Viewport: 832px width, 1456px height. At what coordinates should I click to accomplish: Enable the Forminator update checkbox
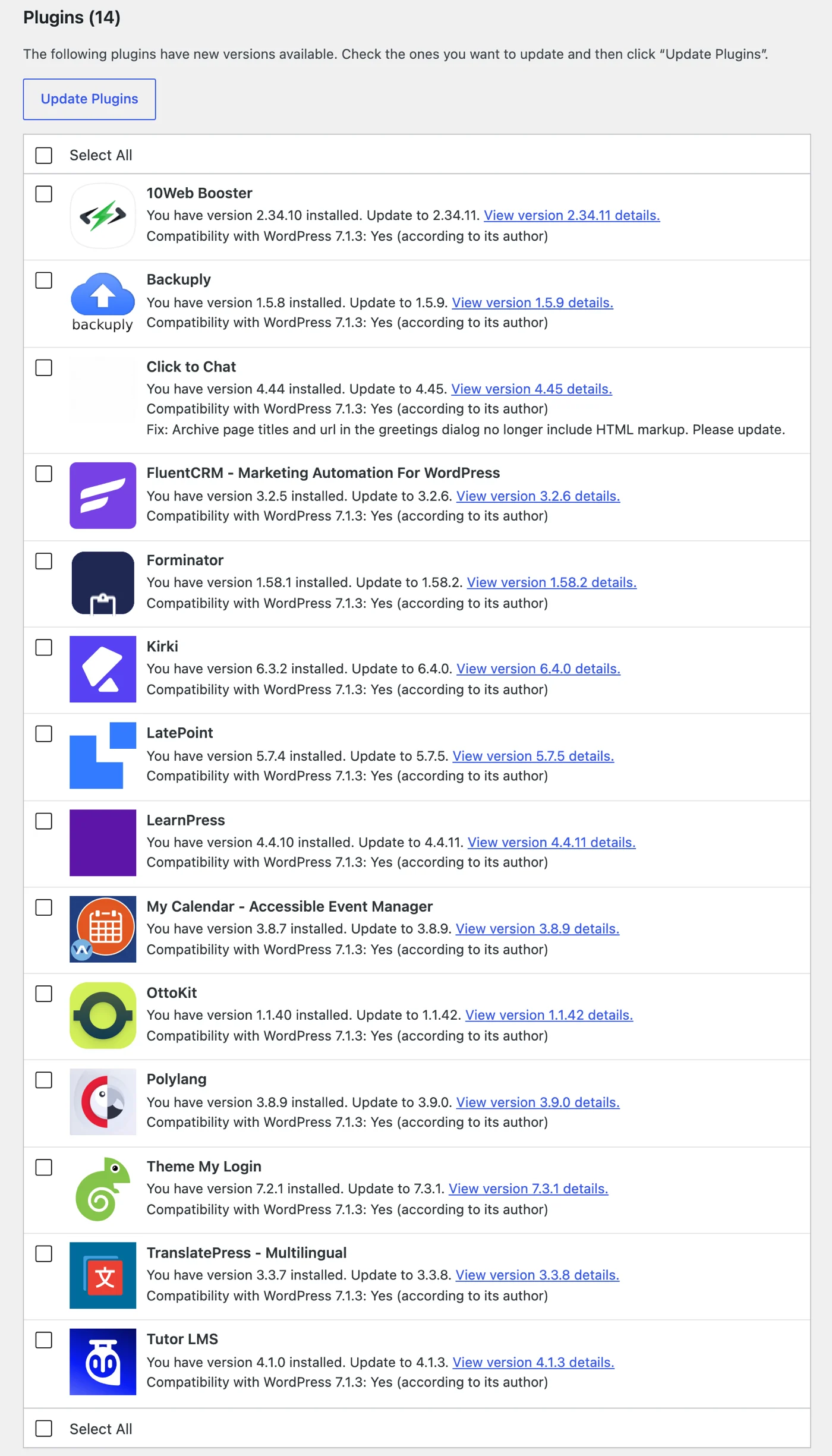pyautogui.click(x=44, y=561)
